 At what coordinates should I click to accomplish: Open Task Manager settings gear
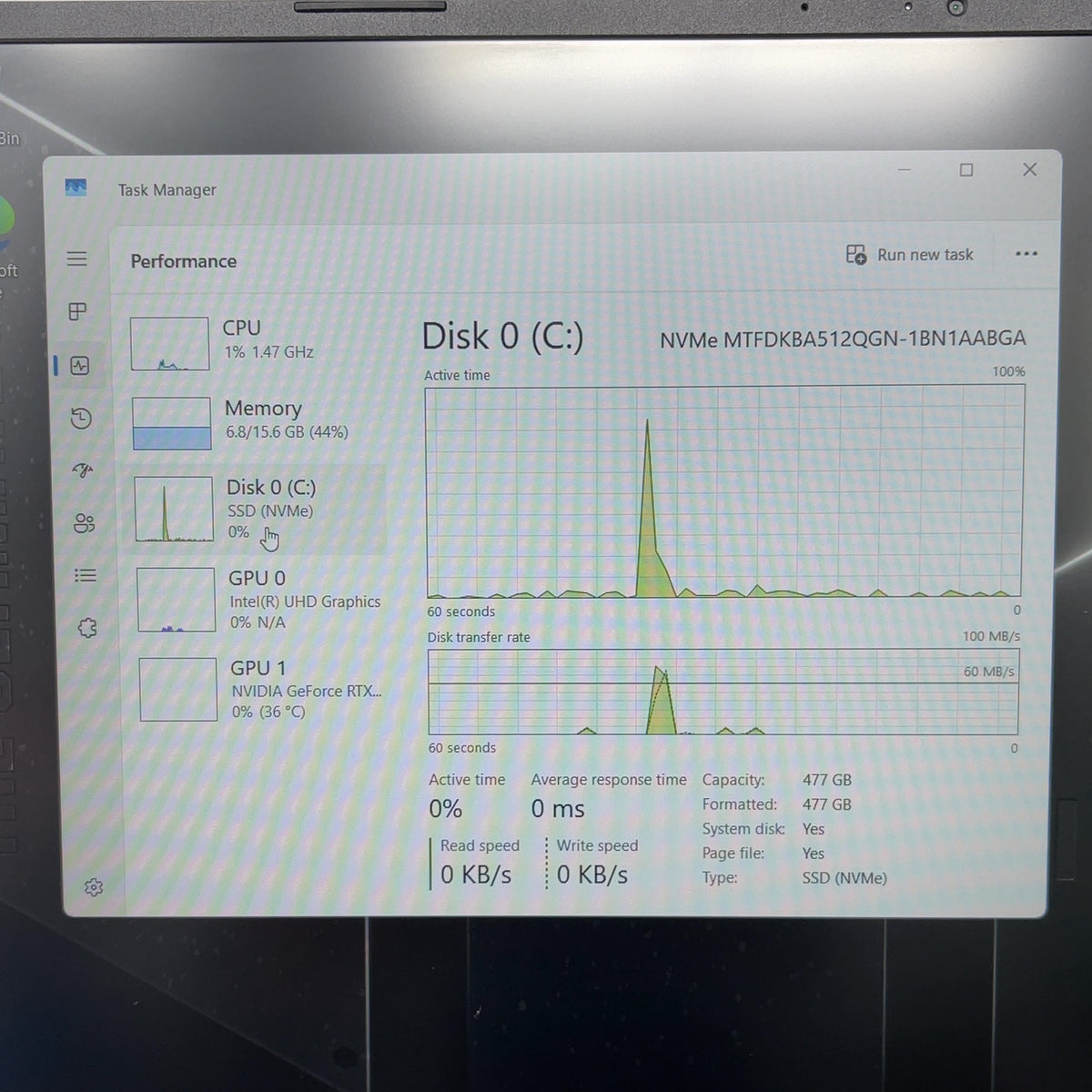pos(94,887)
